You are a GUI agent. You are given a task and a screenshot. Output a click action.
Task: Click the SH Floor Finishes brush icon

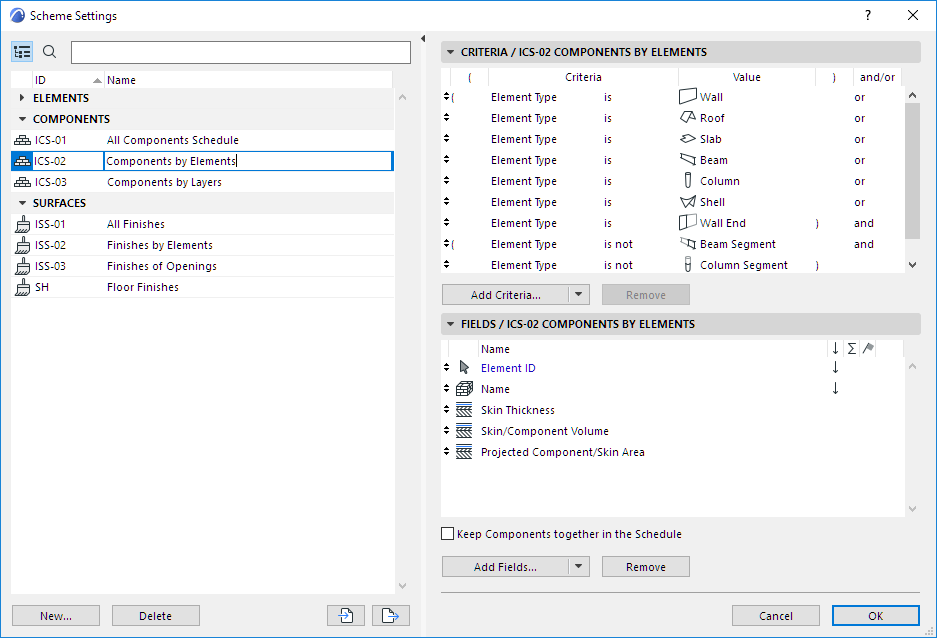tap(22, 287)
